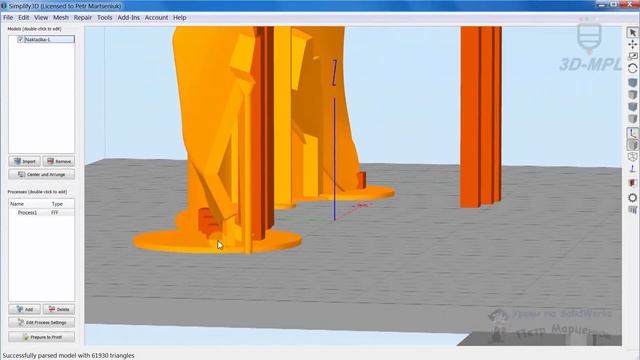Click the blue Z axis line in viewport
Image resolution: width=640 pixels, height=360 pixels.
click(334, 159)
